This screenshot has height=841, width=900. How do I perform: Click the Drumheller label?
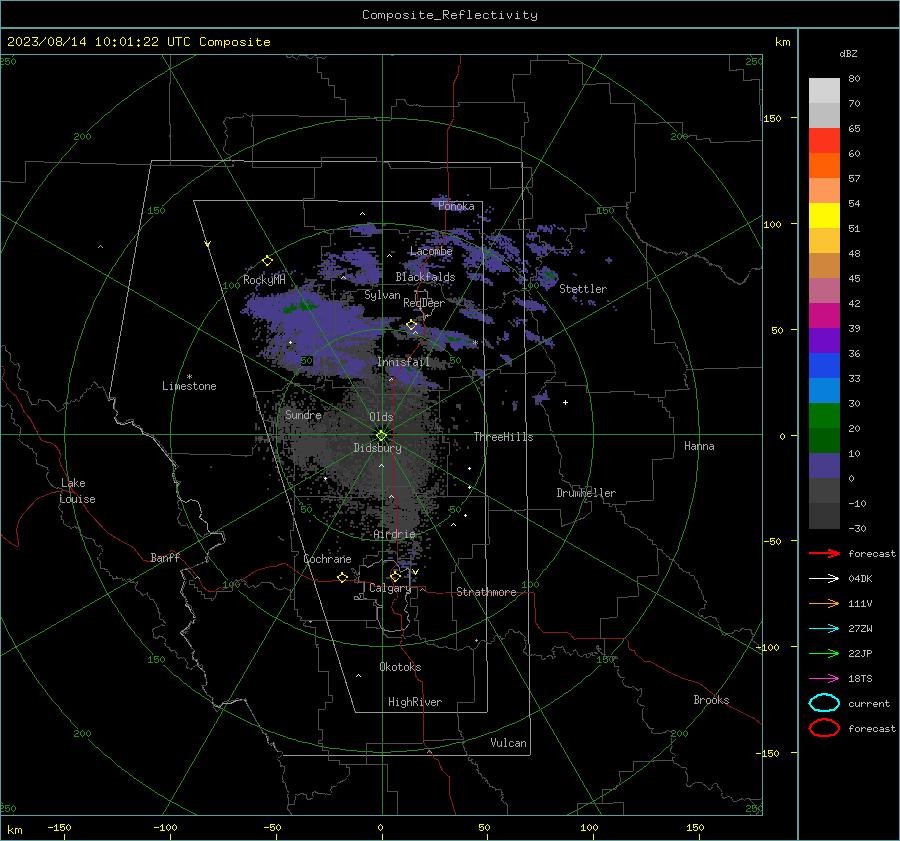[x=586, y=493]
